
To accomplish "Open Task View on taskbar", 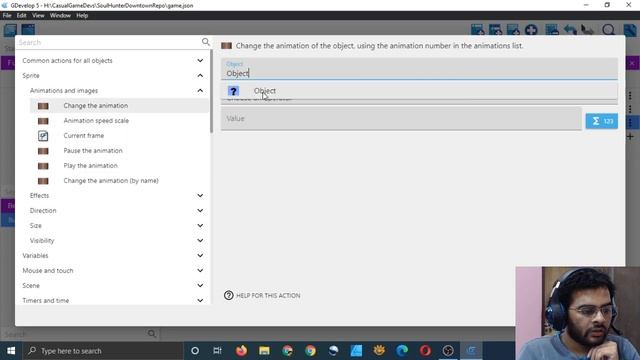I will pos(217,351).
